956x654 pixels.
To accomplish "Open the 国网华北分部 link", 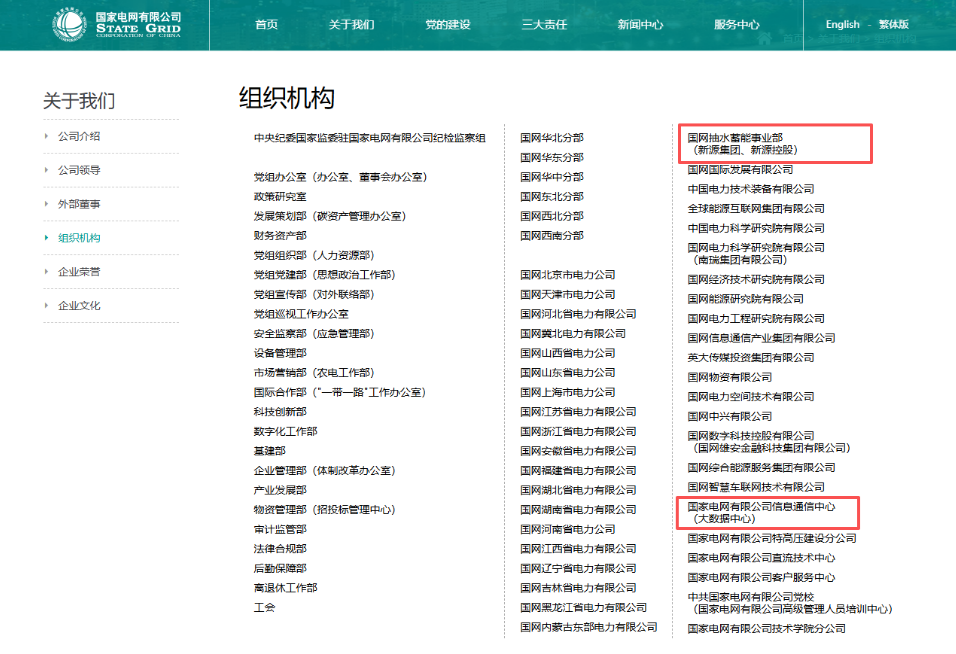I will [x=551, y=138].
